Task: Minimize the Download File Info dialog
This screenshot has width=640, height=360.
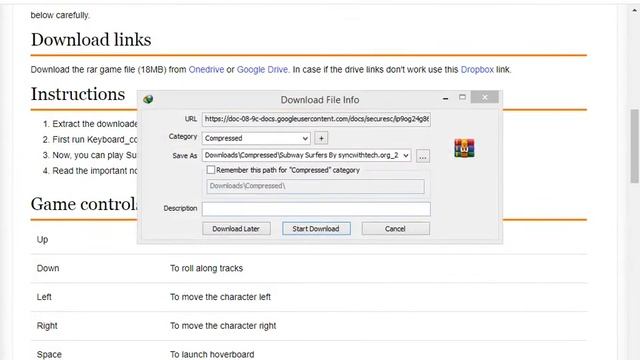Action: (x=445, y=98)
